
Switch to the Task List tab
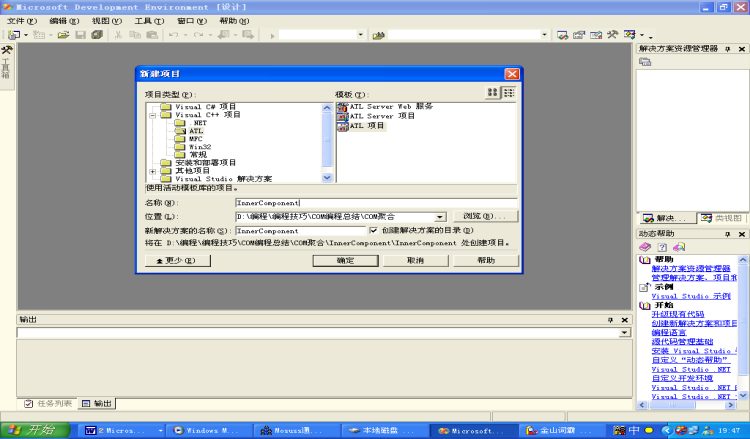(x=48, y=404)
